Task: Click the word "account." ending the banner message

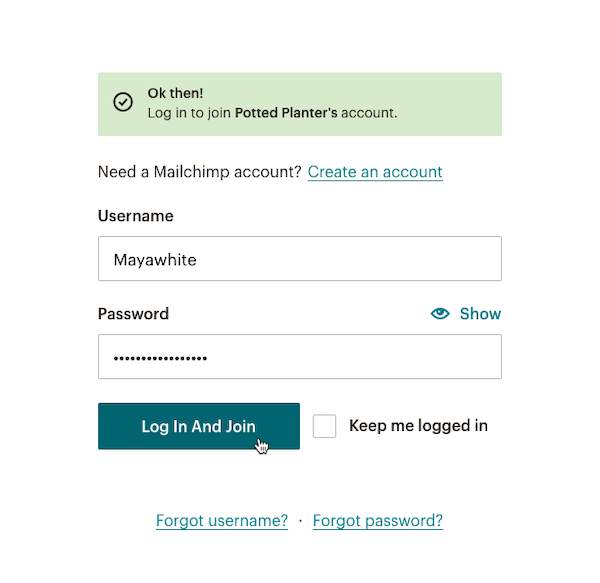Action: click(x=369, y=113)
